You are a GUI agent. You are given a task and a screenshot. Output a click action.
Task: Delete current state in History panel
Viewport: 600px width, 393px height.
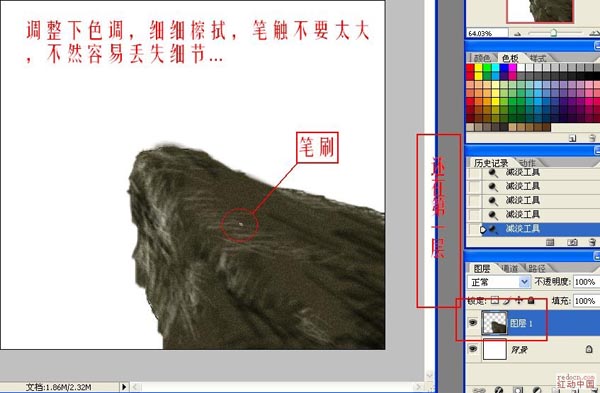click(x=592, y=242)
